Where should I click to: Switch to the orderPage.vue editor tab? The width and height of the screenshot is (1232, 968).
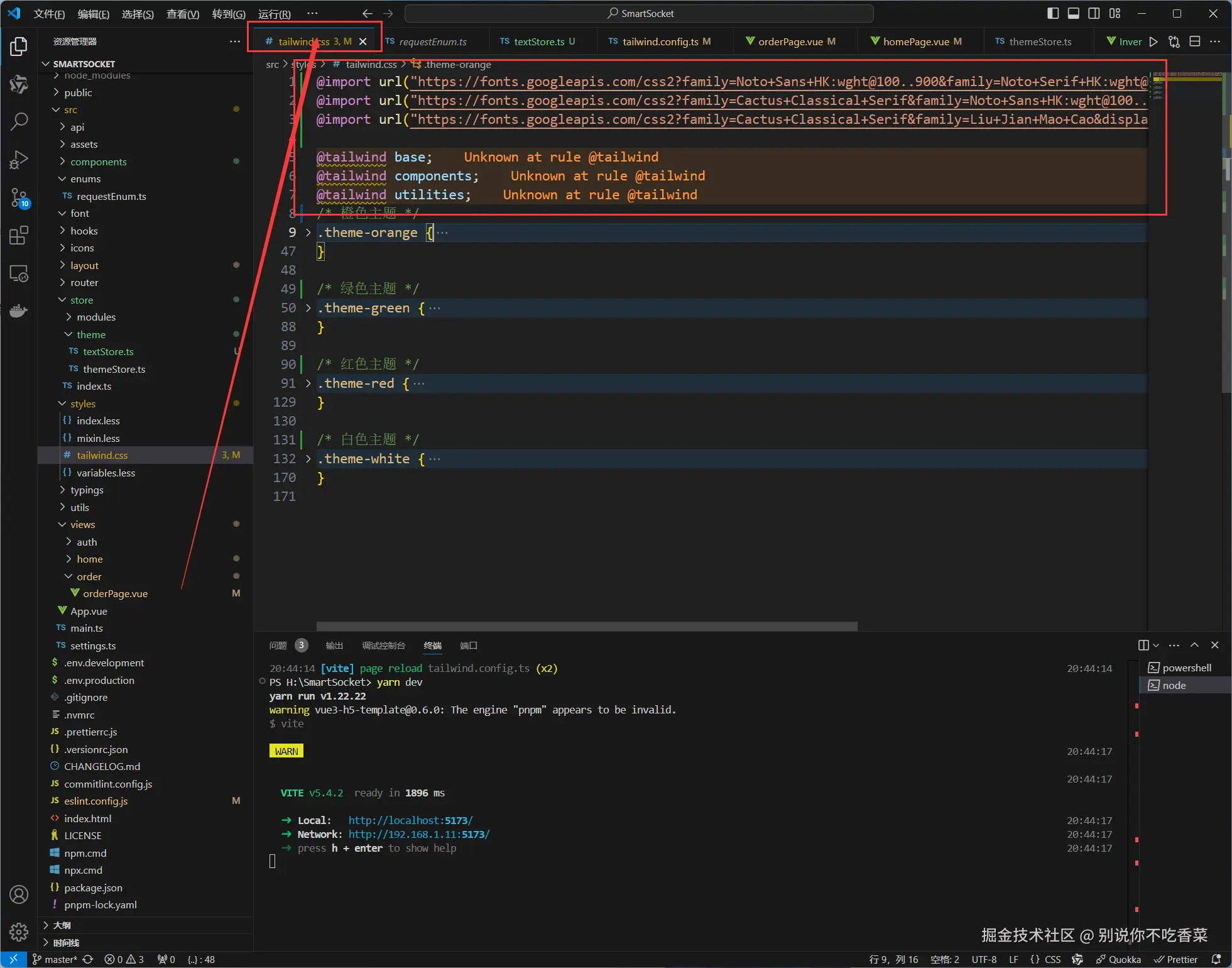tap(790, 41)
